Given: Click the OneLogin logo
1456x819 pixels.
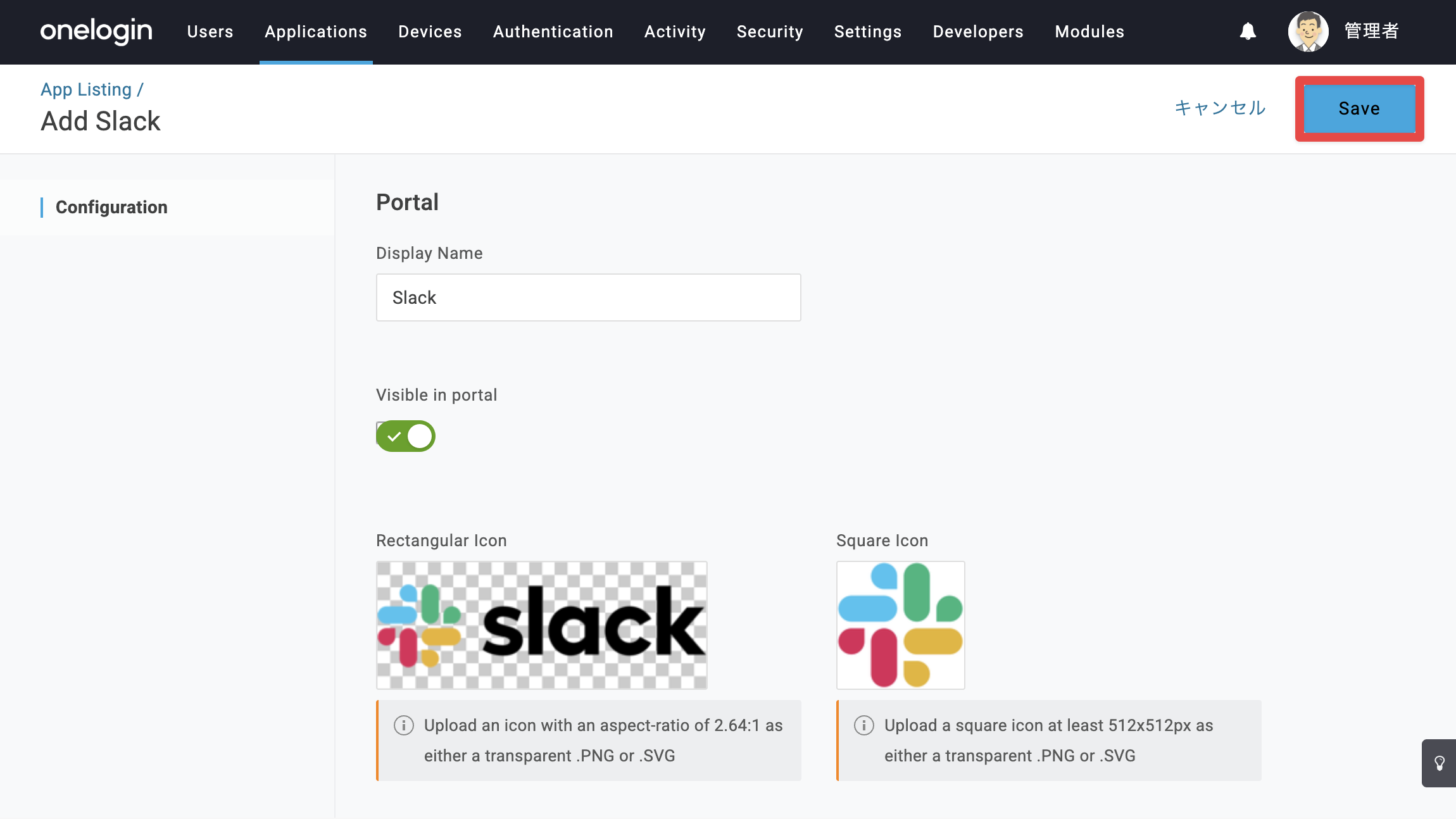Looking at the screenshot, I should [x=96, y=31].
